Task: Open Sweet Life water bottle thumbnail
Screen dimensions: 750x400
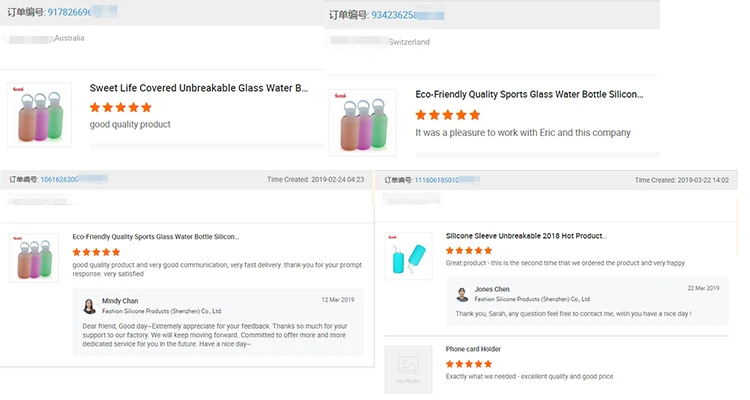Action: pyautogui.click(x=39, y=113)
